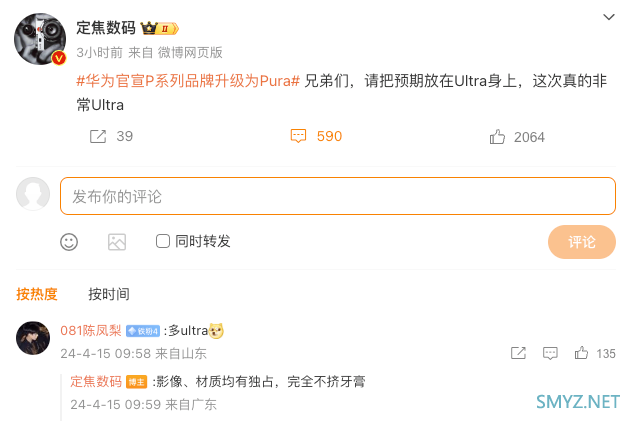The image size is (633, 421).
Task: Reply to 081陈凤梨's comment
Action: (x=549, y=353)
